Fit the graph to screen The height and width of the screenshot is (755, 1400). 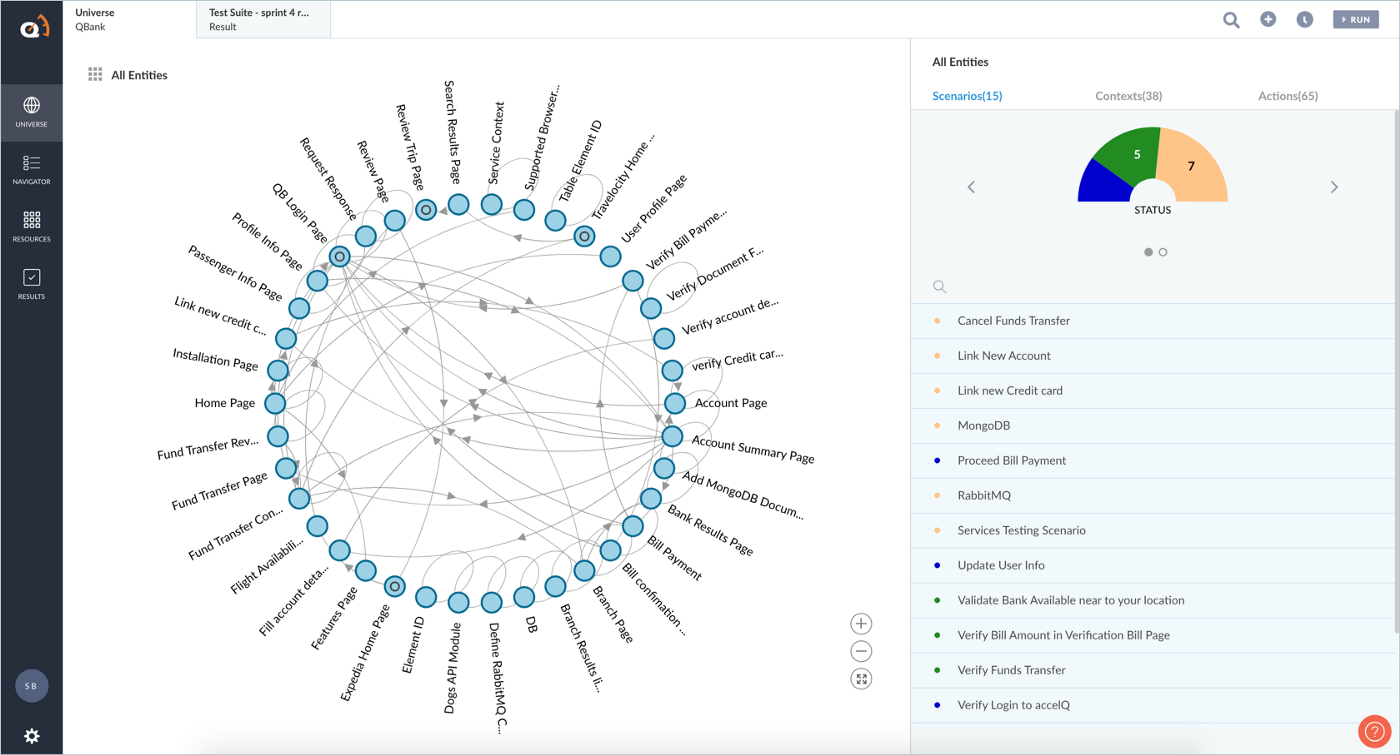point(861,679)
